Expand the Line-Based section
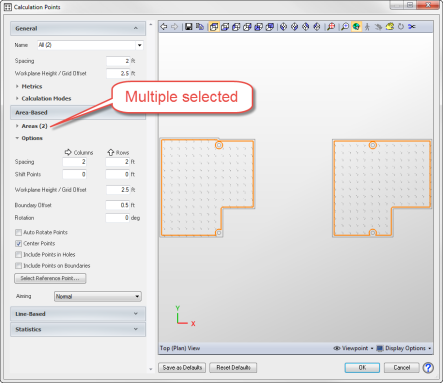 tap(78, 314)
